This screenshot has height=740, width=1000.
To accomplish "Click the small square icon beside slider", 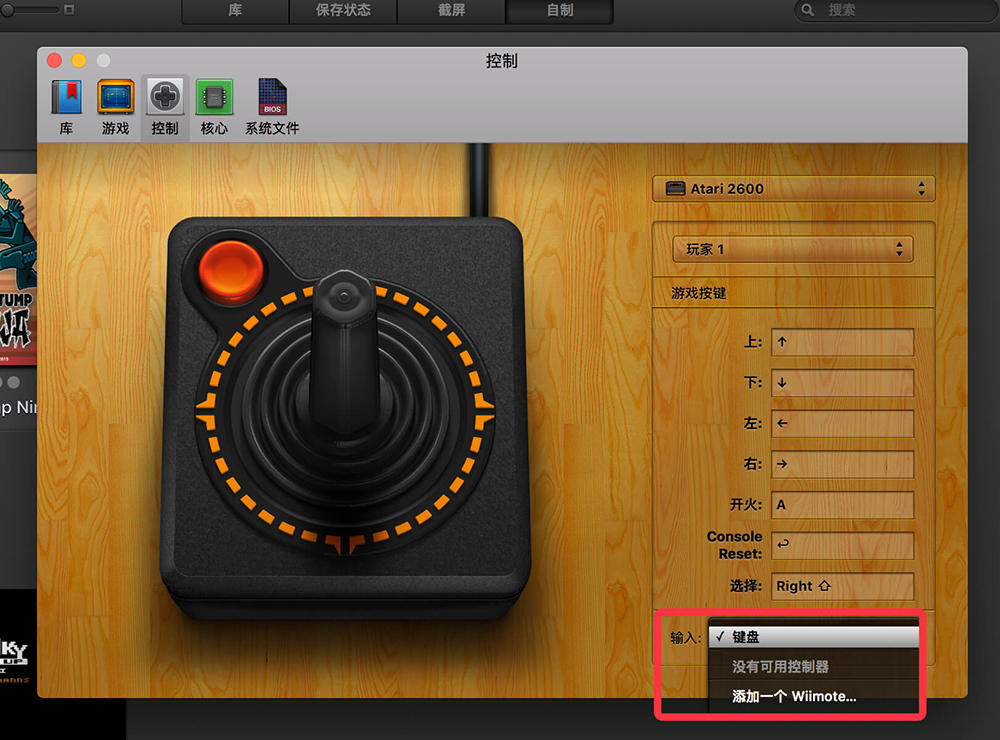I will pos(69,10).
